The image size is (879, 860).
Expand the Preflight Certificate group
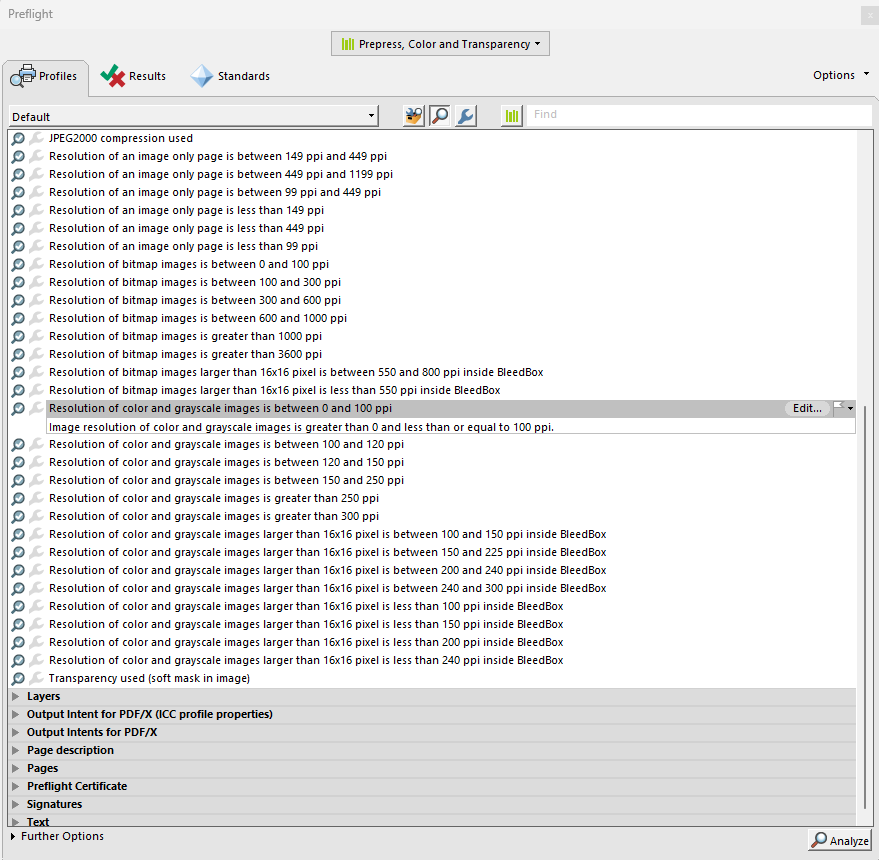click(16, 786)
